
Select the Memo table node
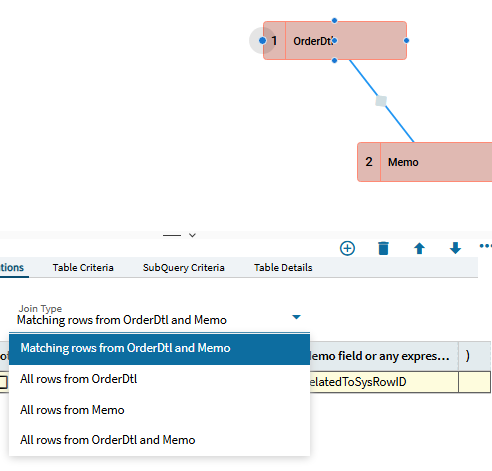click(425, 162)
